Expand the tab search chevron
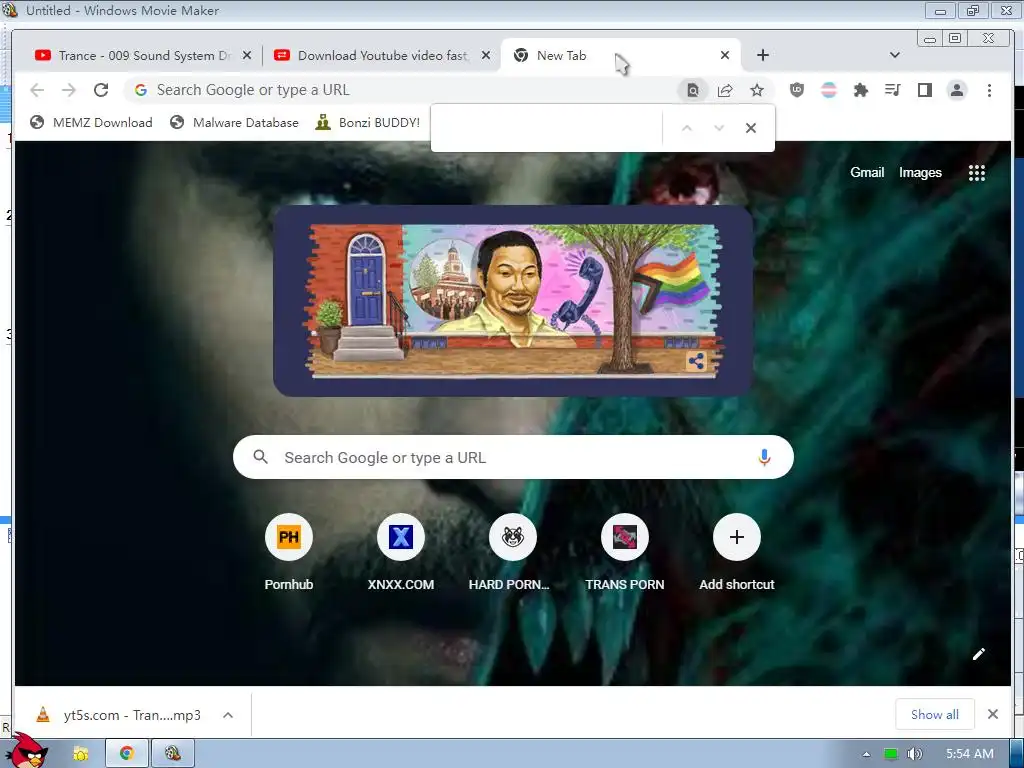Screen dimensions: 1024x768 click(x=895, y=56)
